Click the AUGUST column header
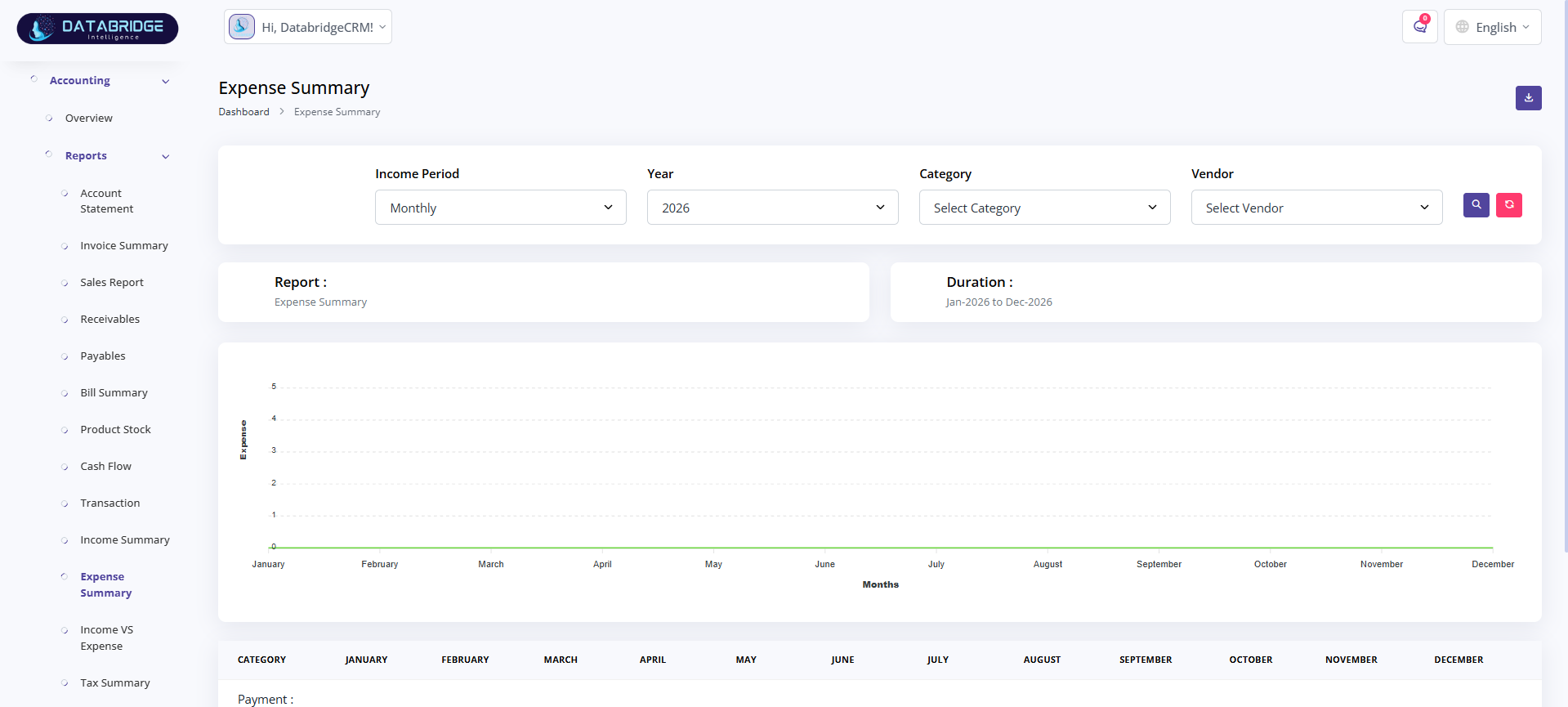 coord(1042,660)
